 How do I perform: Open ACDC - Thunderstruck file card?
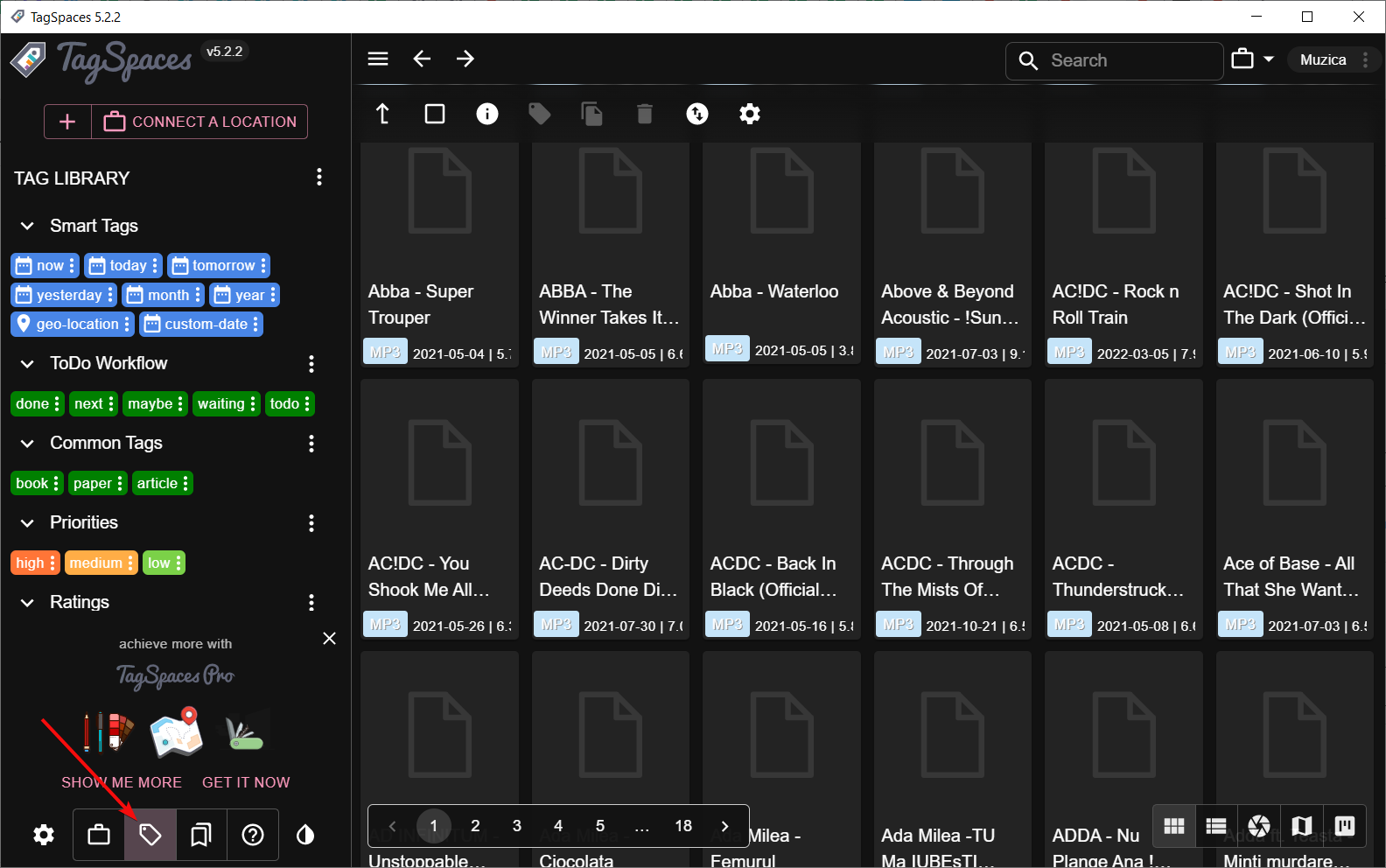tap(1123, 509)
